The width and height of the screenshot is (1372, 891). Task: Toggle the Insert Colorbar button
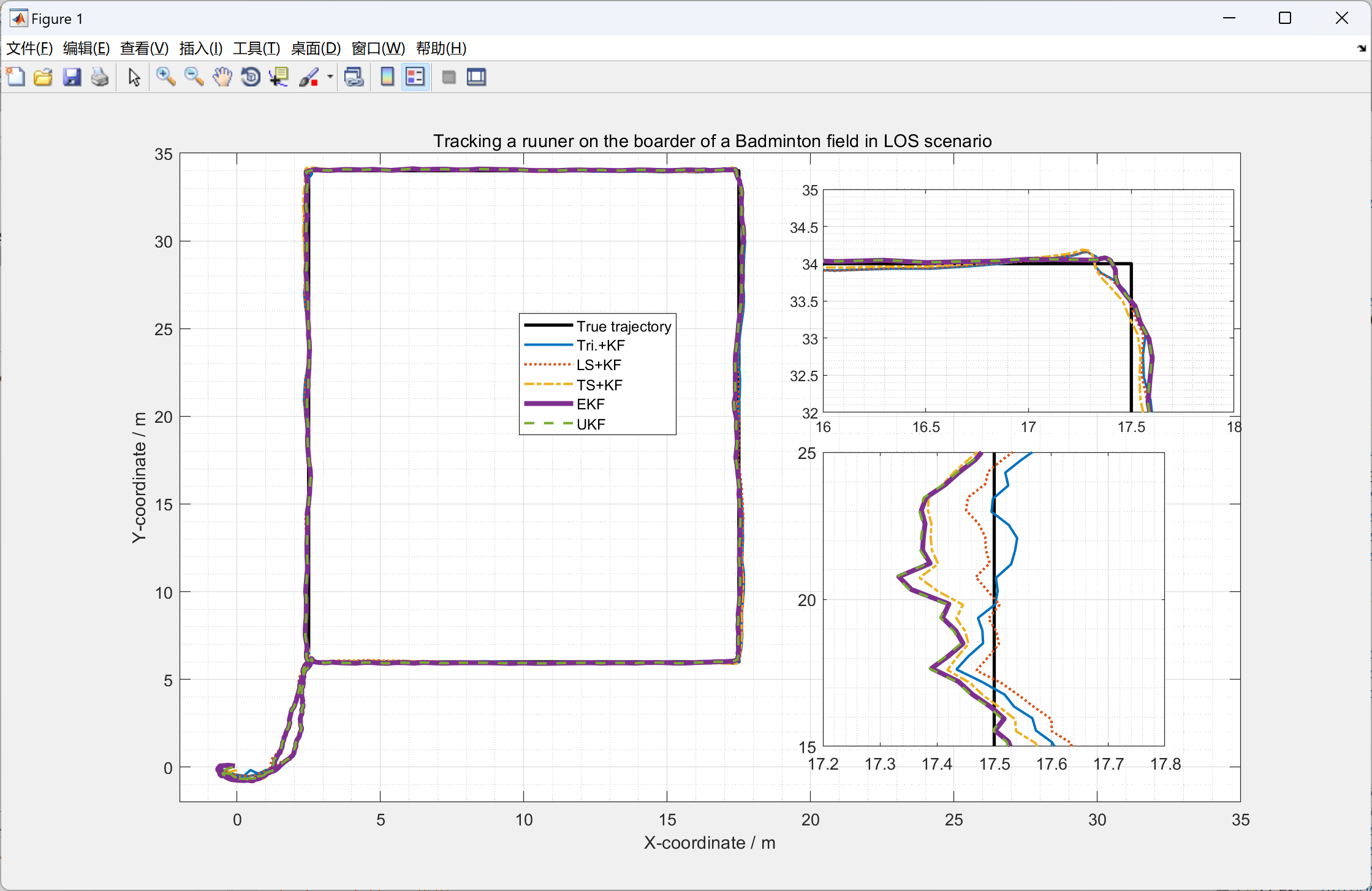click(x=387, y=77)
